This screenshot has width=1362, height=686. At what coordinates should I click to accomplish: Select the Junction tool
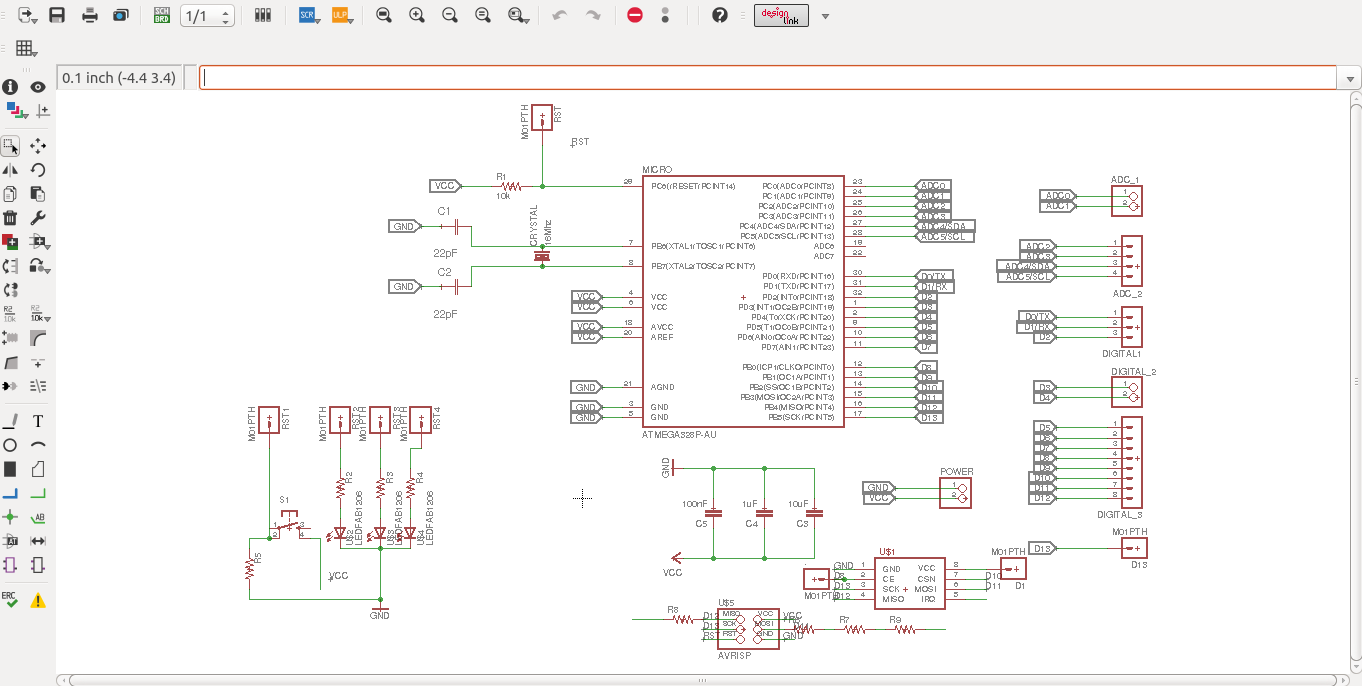point(10,517)
